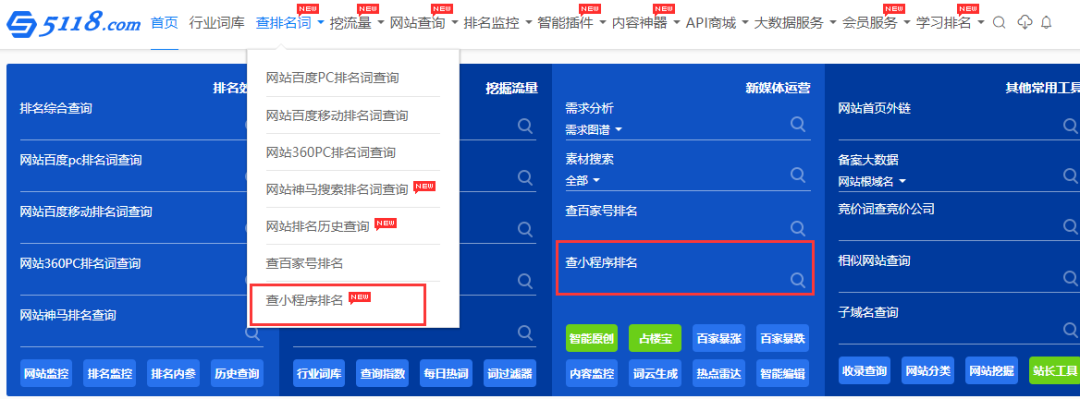Expand 排名监控 navigation dropdown

pyautogui.click(x=498, y=23)
